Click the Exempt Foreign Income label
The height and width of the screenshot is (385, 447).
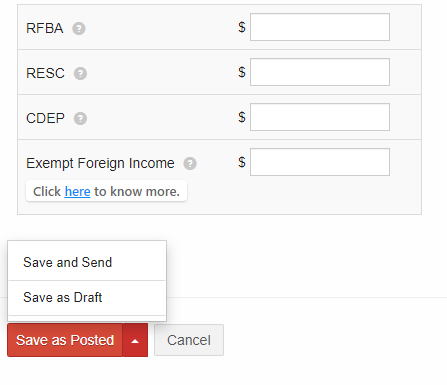click(100, 163)
